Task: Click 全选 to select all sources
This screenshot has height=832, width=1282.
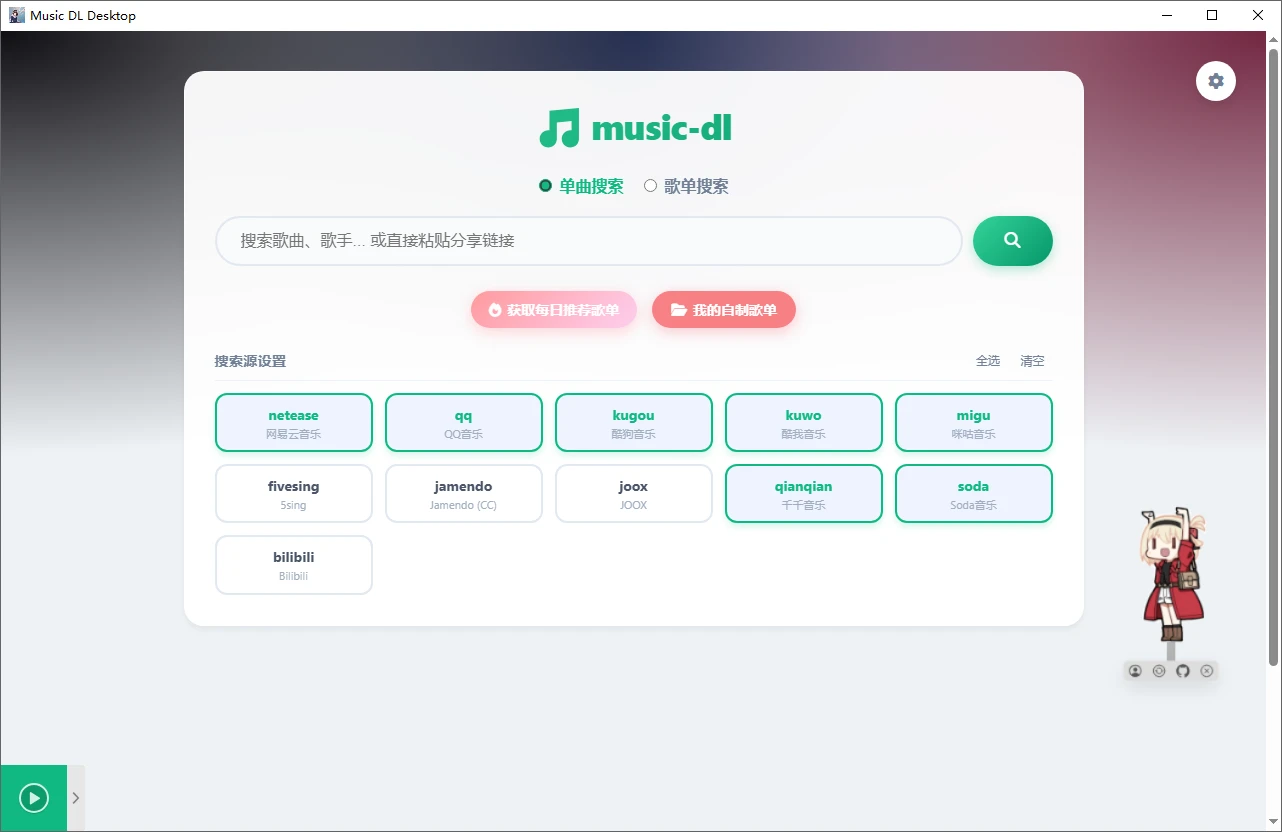Action: coord(988,361)
